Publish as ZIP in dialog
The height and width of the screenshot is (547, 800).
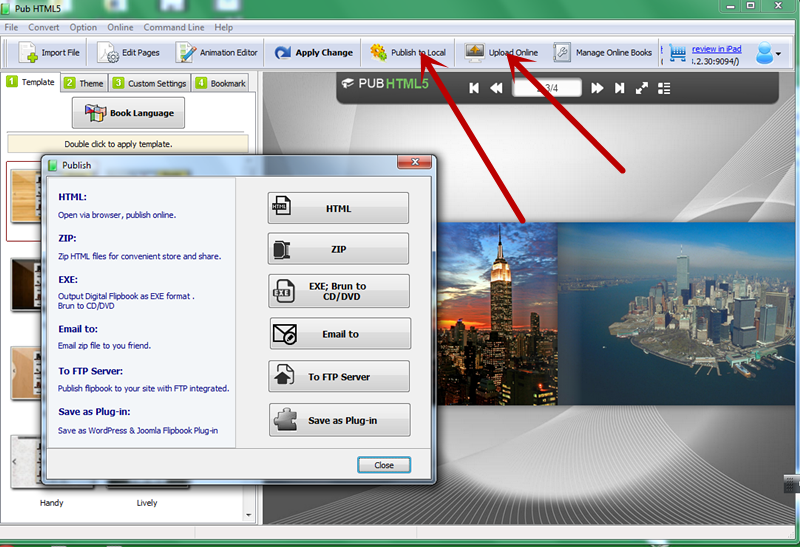pyautogui.click(x=338, y=249)
